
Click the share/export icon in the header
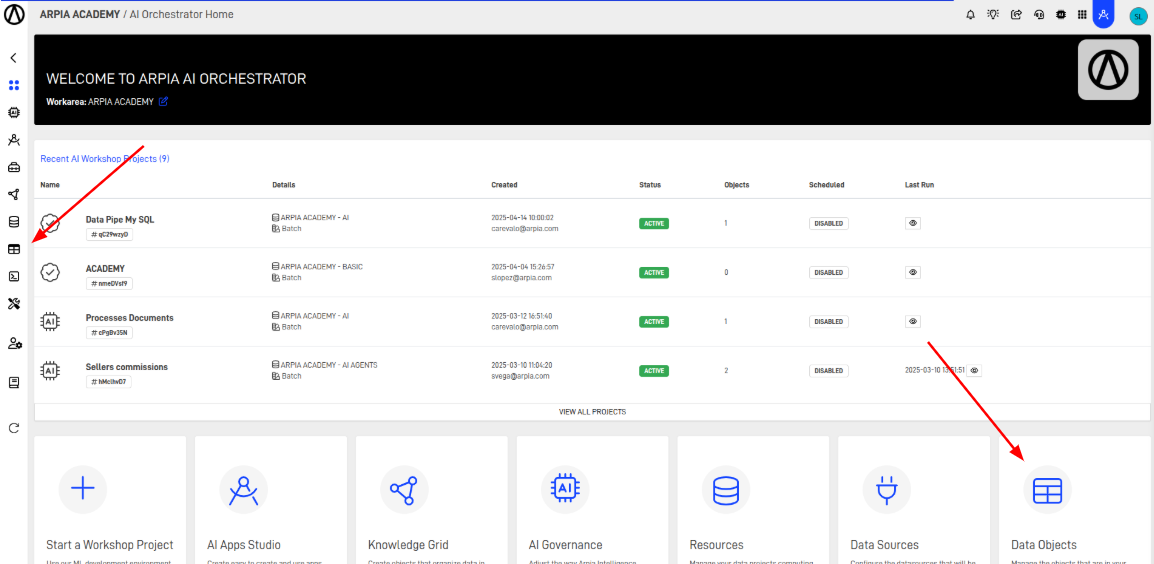click(1016, 14)
